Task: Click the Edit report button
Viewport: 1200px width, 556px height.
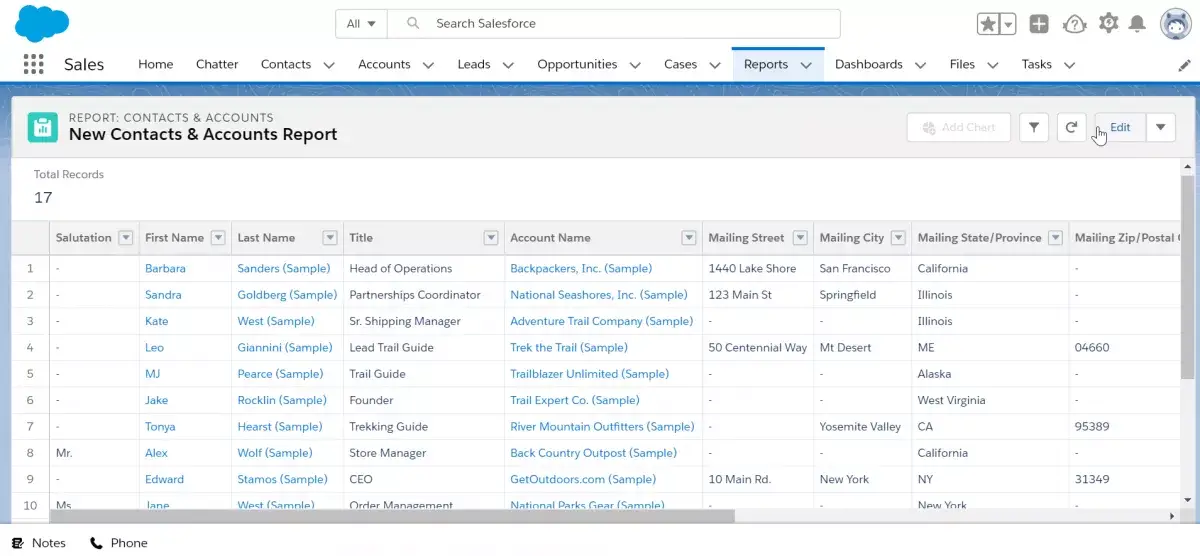Action: [1120, 127]
